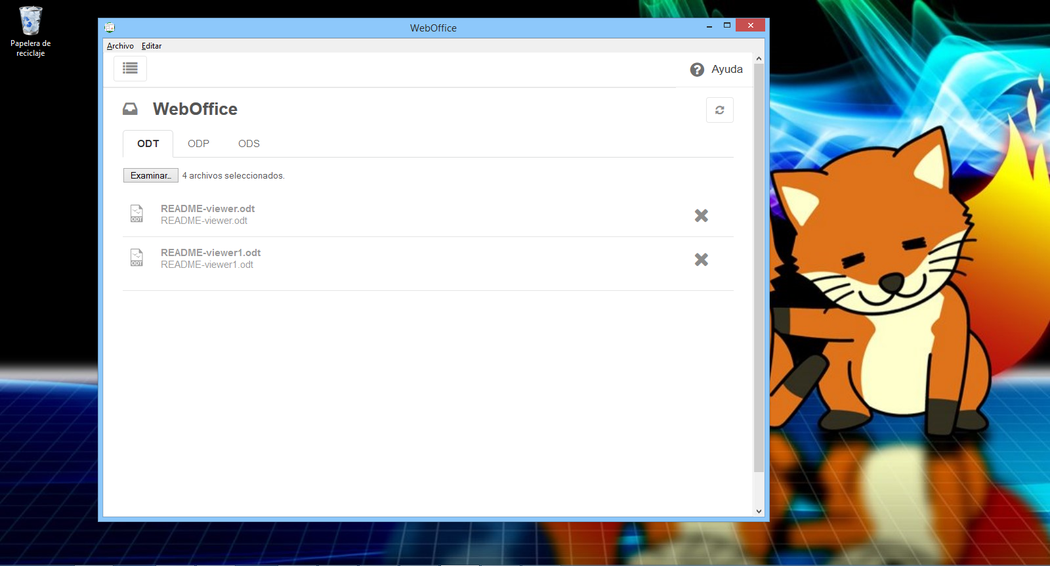Open the Editar menu
The image size is (1050, 566).
(151, 46)
